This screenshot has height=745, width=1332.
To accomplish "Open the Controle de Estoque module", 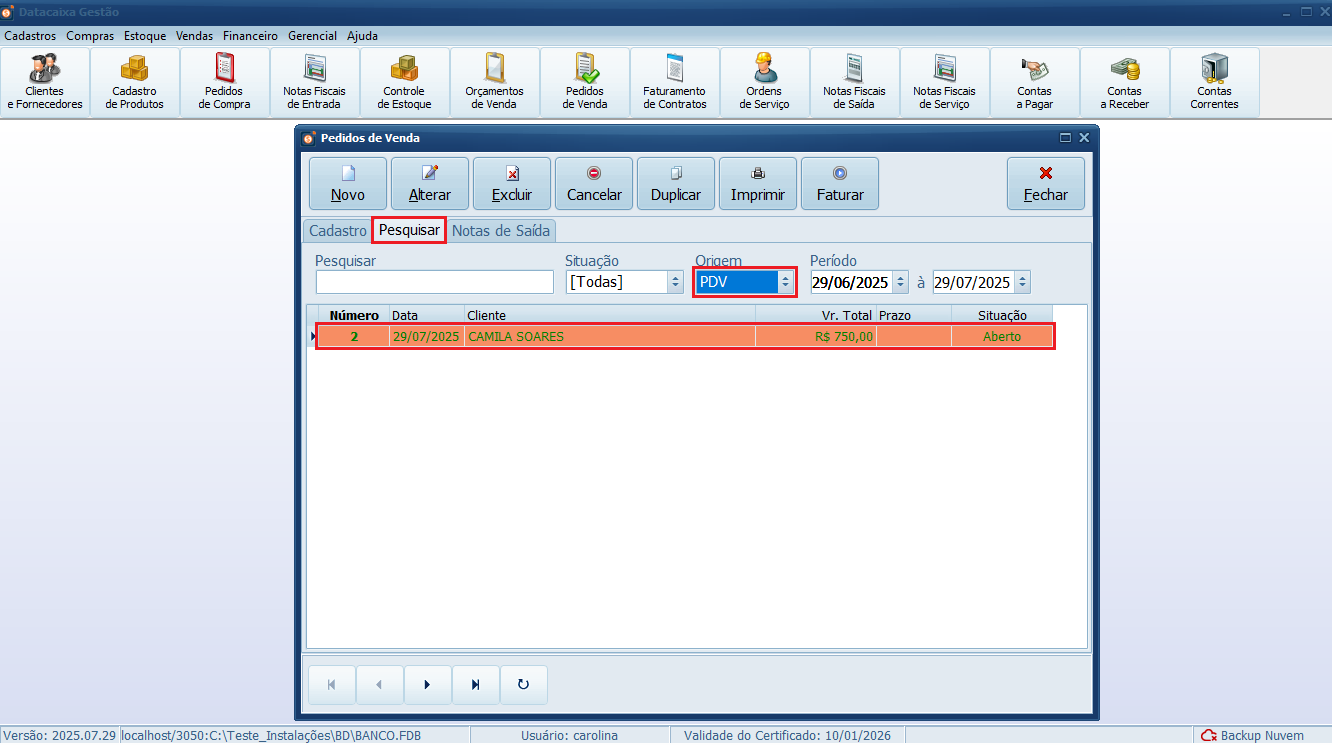I will [x=405, y=83].
